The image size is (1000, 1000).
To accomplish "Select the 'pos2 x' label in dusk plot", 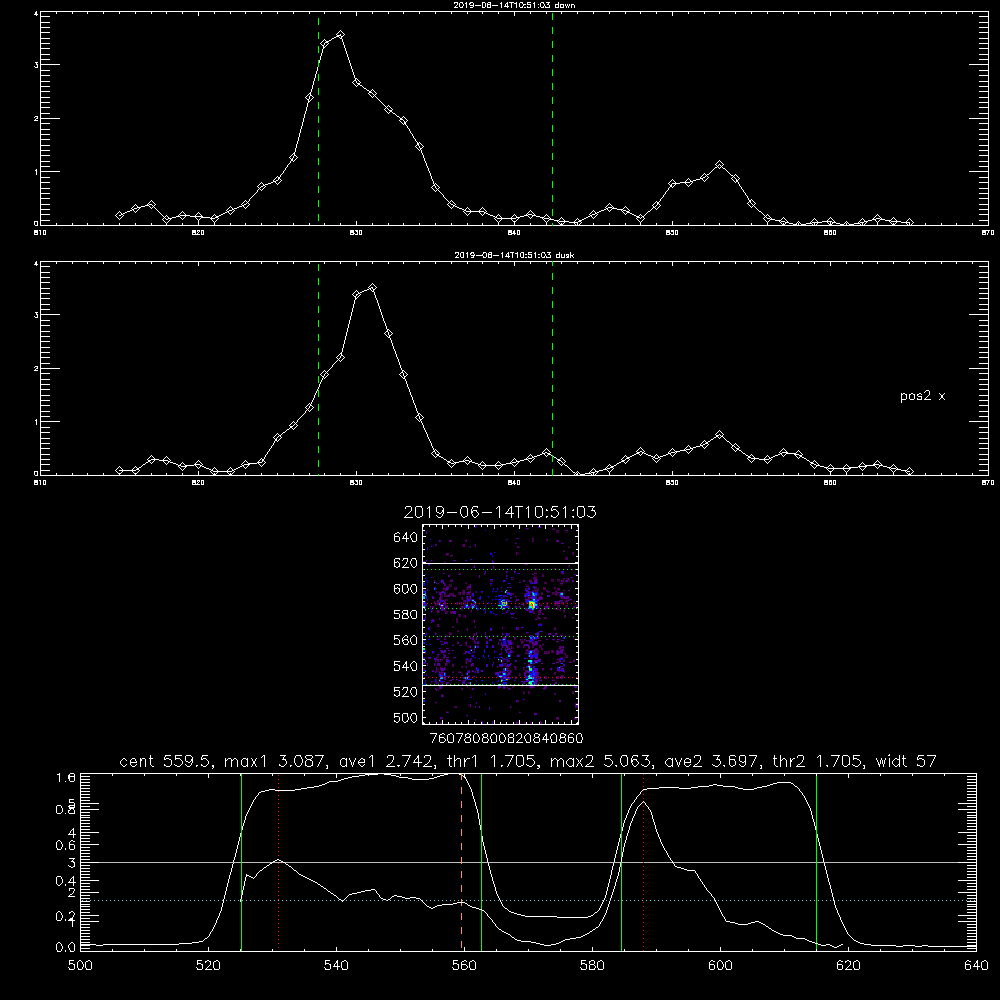I will click(922, 396).
